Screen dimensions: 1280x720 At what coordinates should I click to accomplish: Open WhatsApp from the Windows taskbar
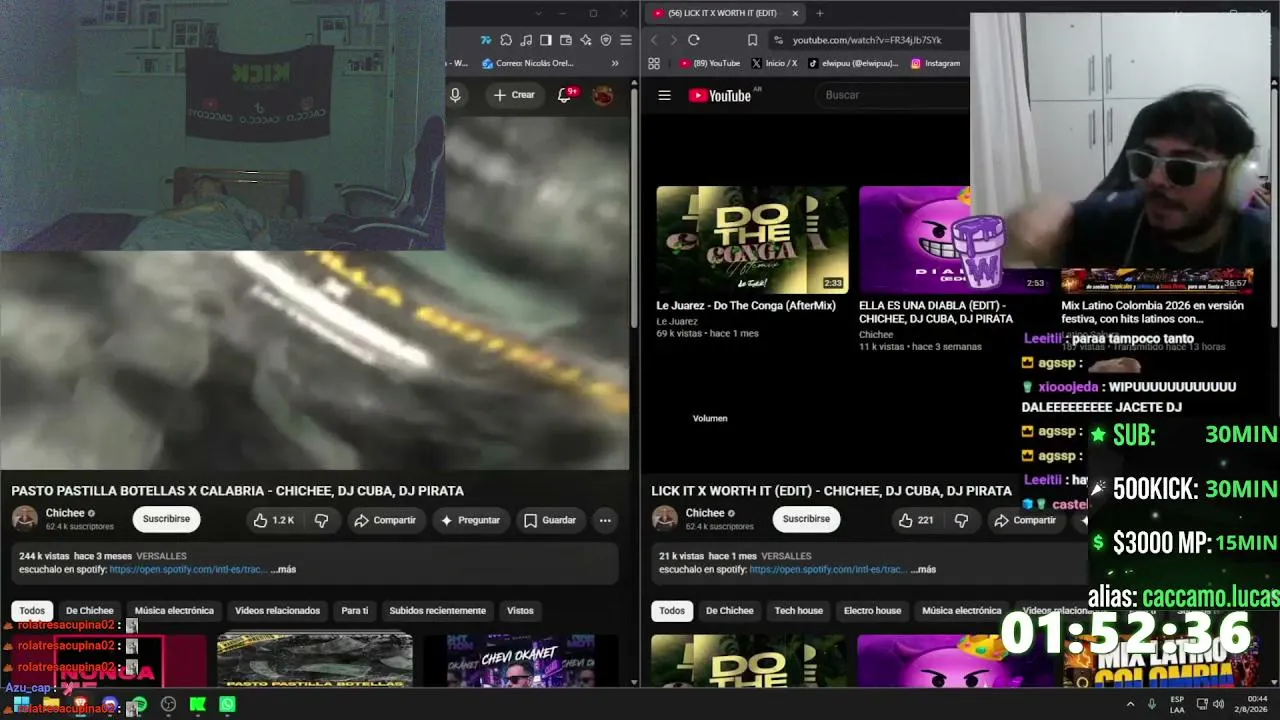227,705
